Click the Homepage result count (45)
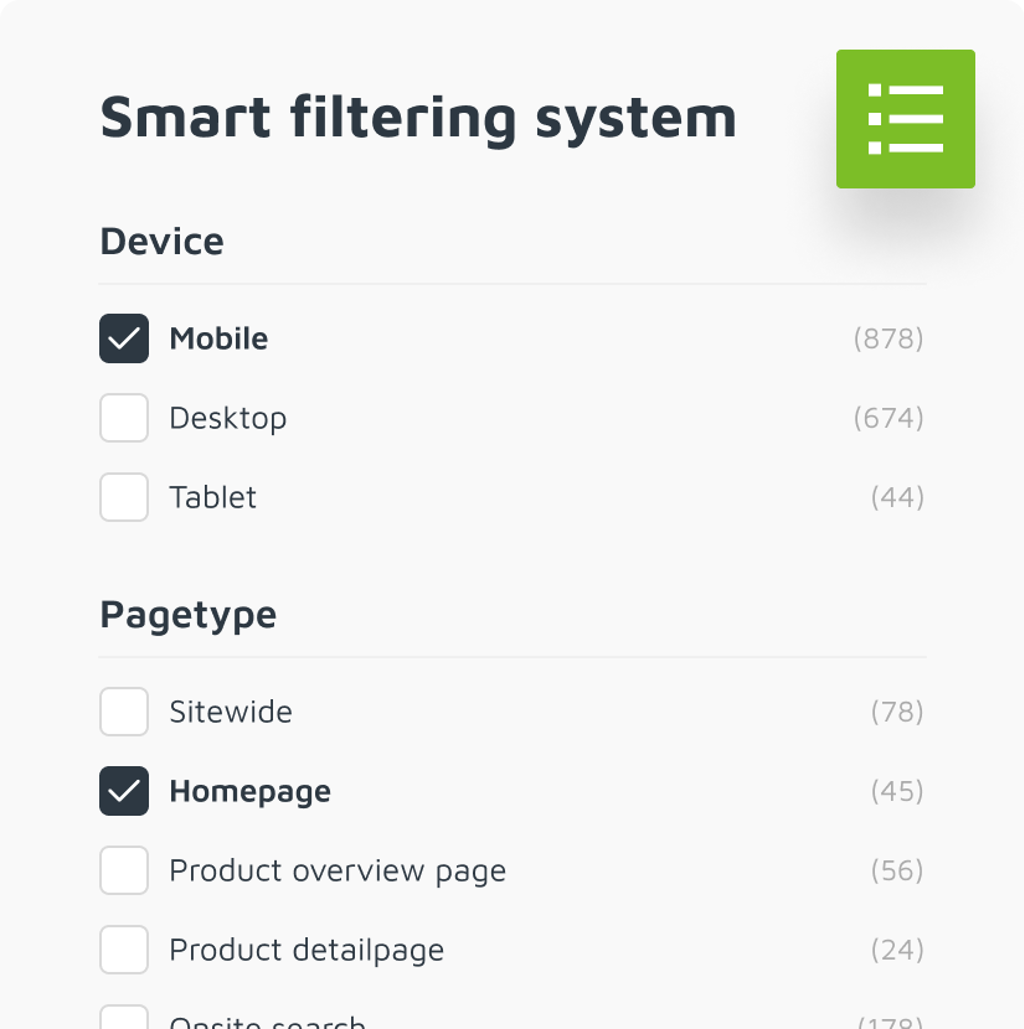The width and height of the screenshot is (1024, 1029). [899, 790]
